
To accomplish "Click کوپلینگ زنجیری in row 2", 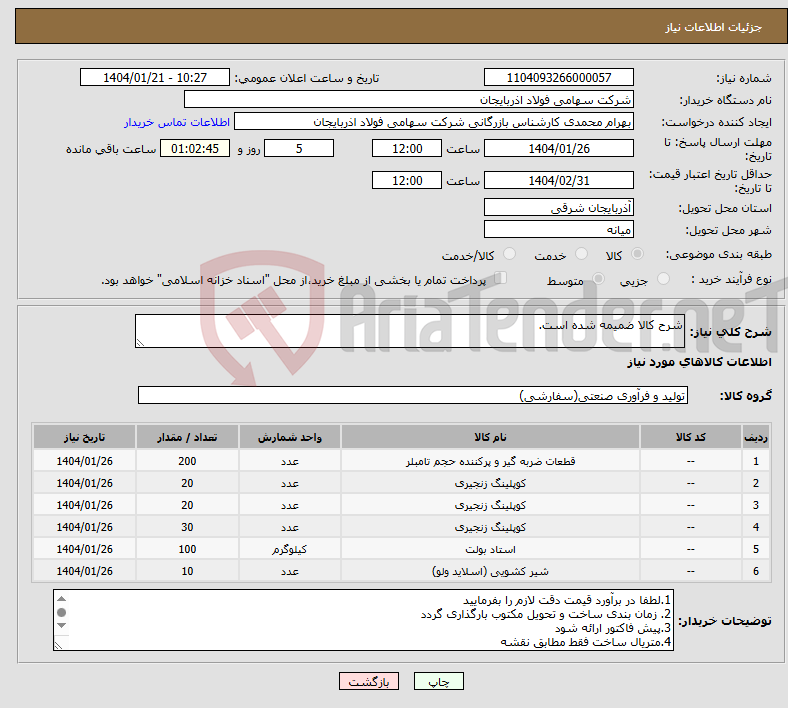I will [490, 483].
